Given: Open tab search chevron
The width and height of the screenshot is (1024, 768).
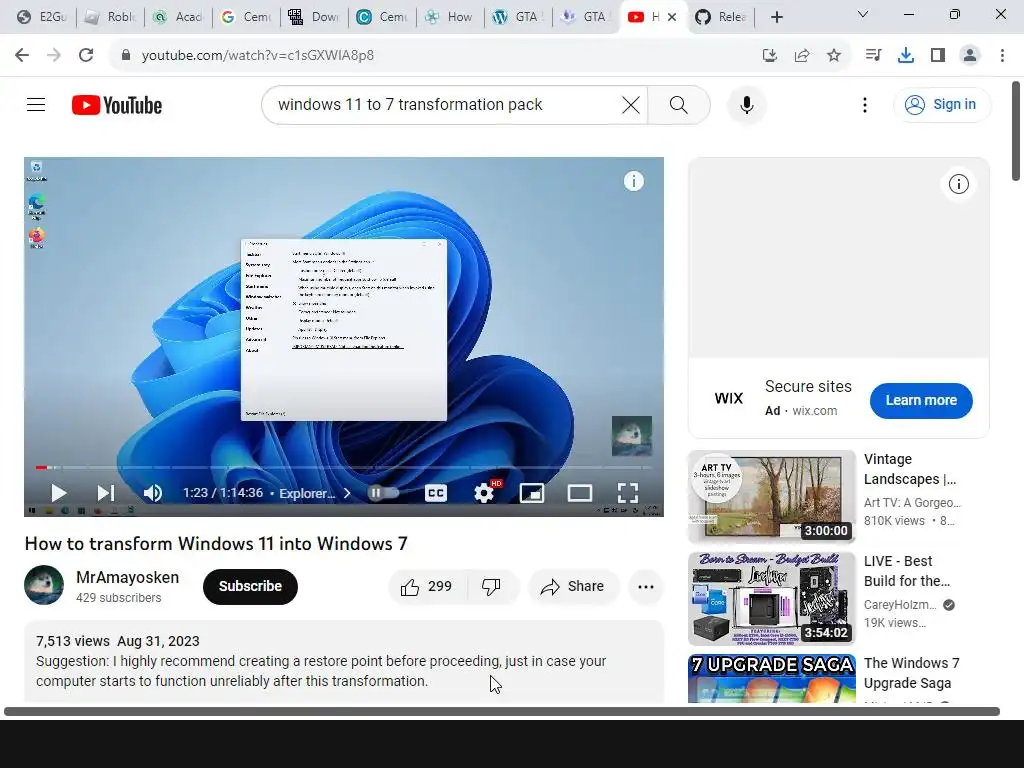Looking at the screenshot, I should (x=863, y=14).
